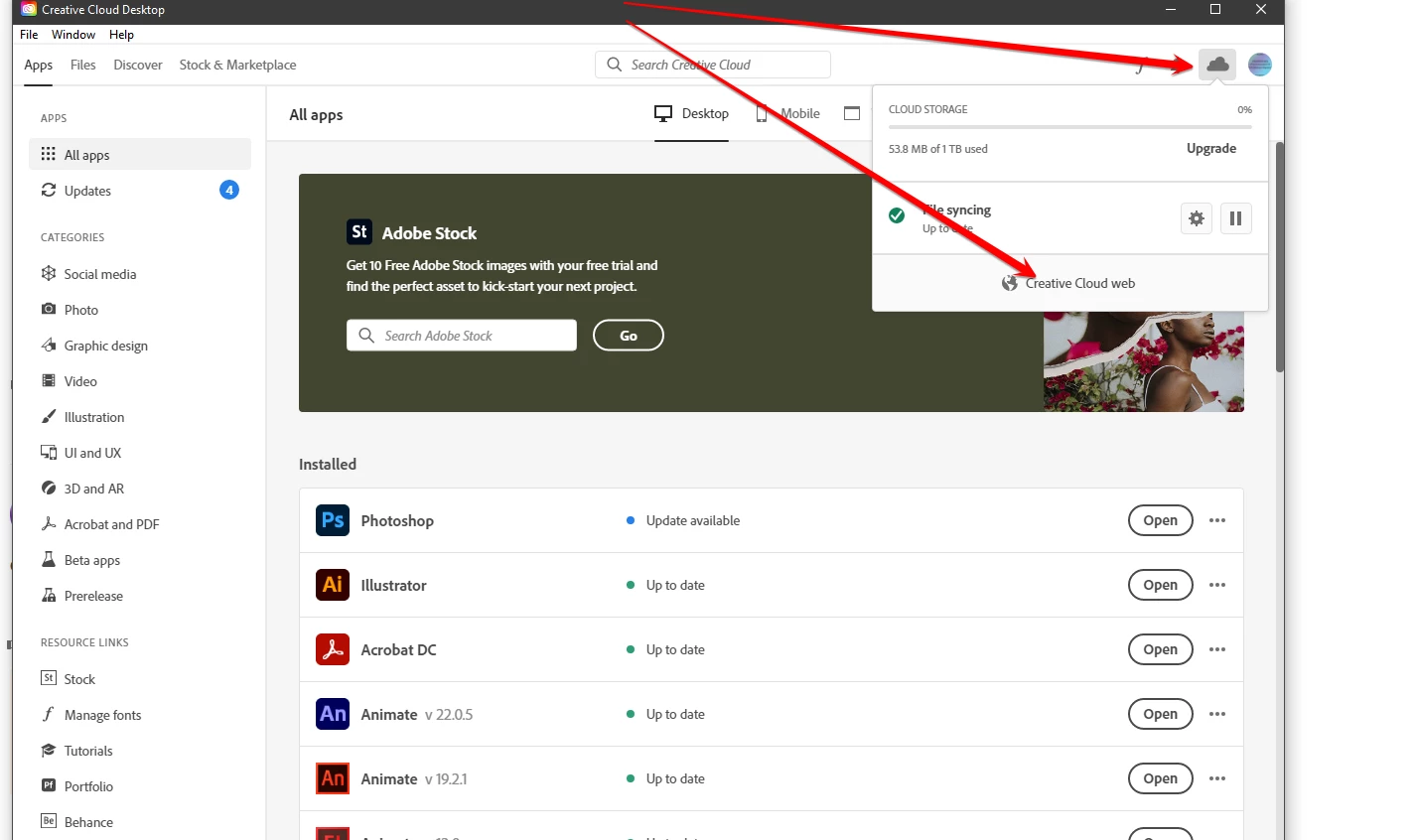
Task: Open Creative Cloud web link
Action: tap(1068, 283)
